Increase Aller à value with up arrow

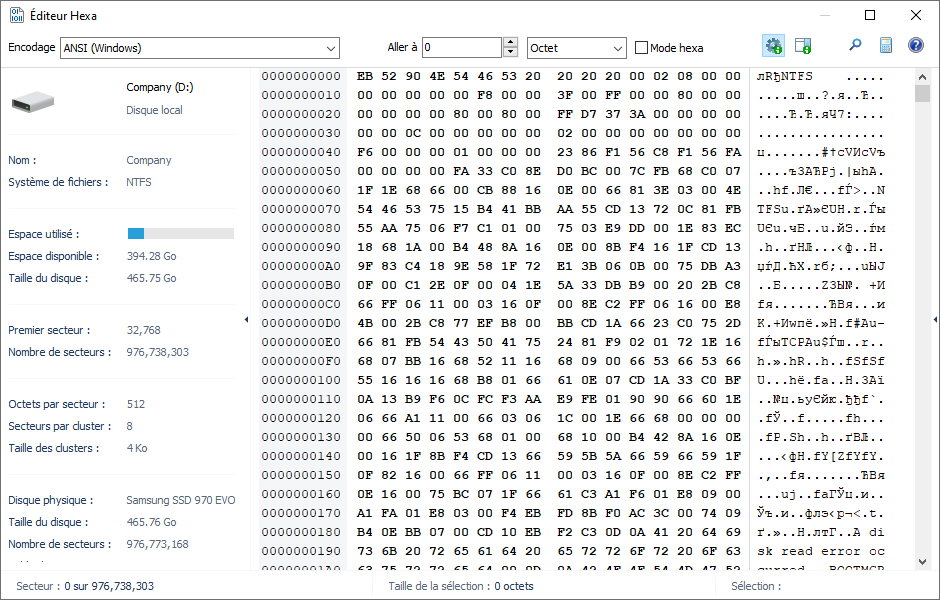tap(511, 43)
